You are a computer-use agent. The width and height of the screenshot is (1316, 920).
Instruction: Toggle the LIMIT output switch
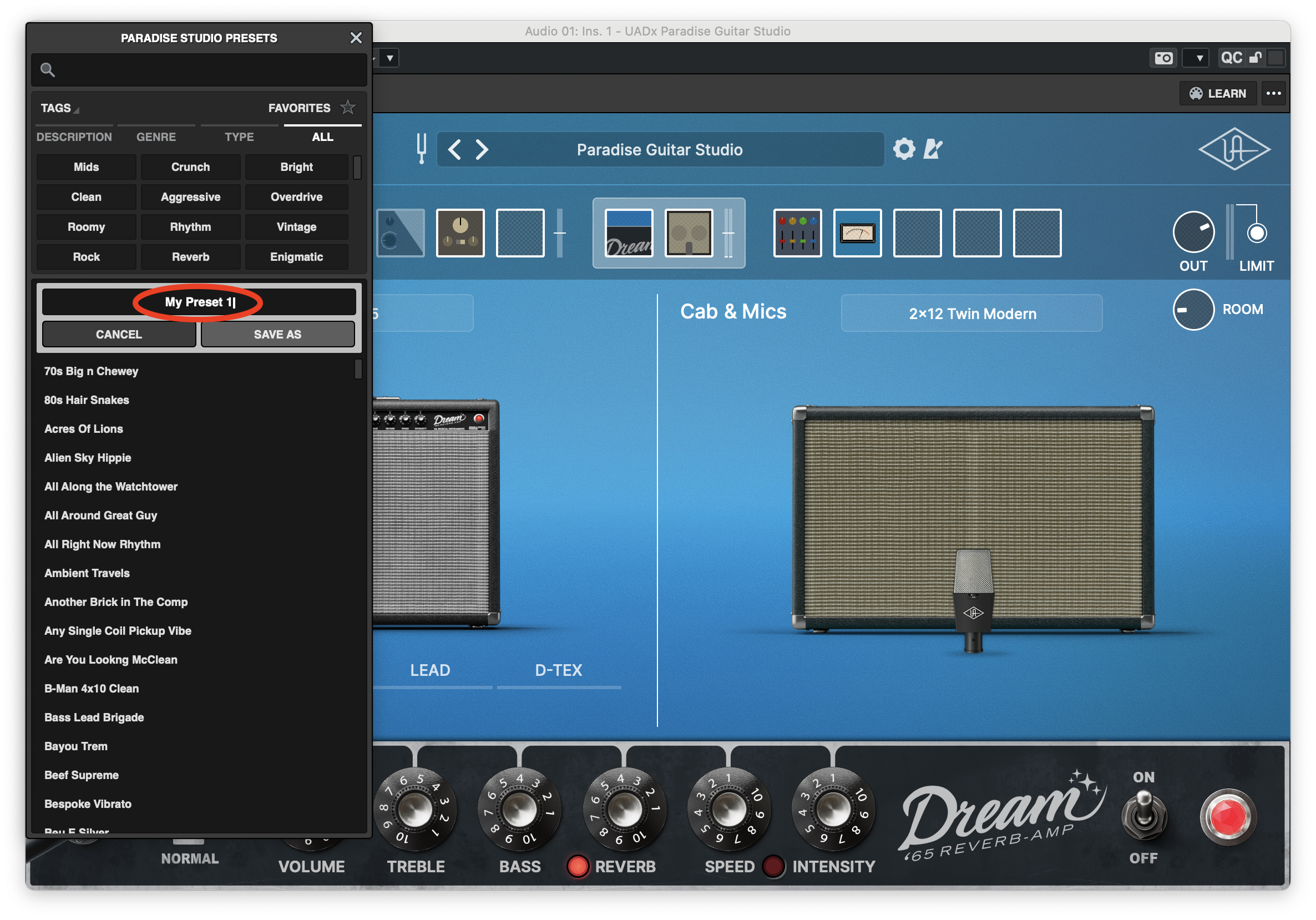pyautogui.click(x=1257, y=233)
